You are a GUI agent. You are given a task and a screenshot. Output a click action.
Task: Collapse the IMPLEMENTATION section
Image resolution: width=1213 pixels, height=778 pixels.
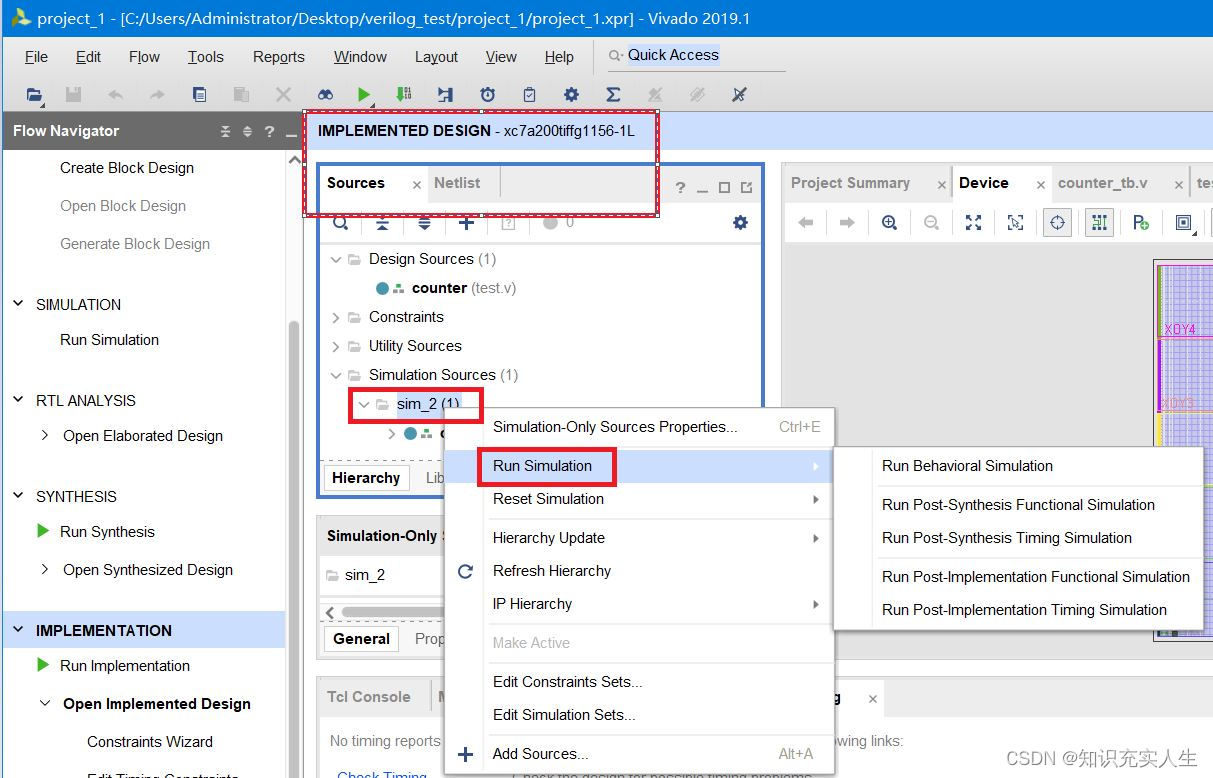tap(18, 630)
